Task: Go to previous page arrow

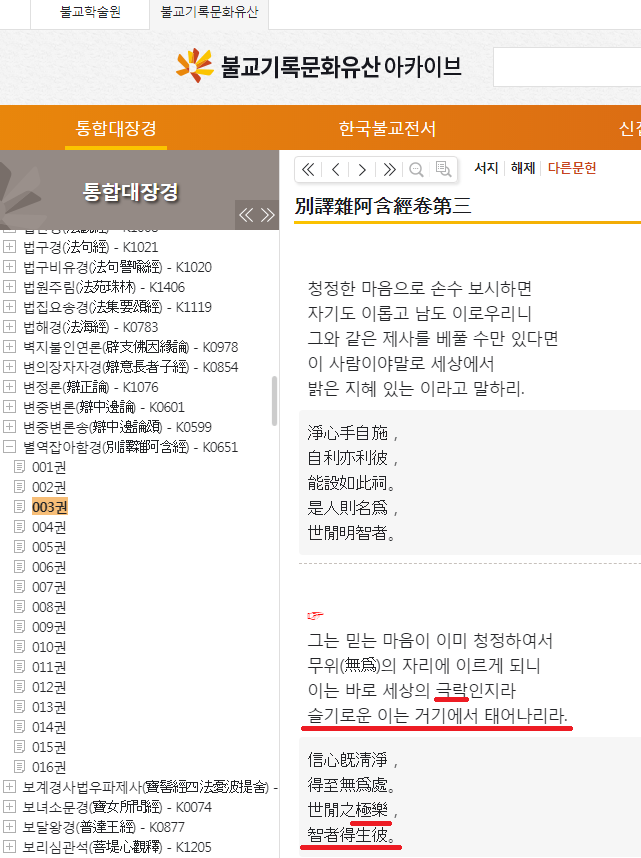Action: coord(336,170)
